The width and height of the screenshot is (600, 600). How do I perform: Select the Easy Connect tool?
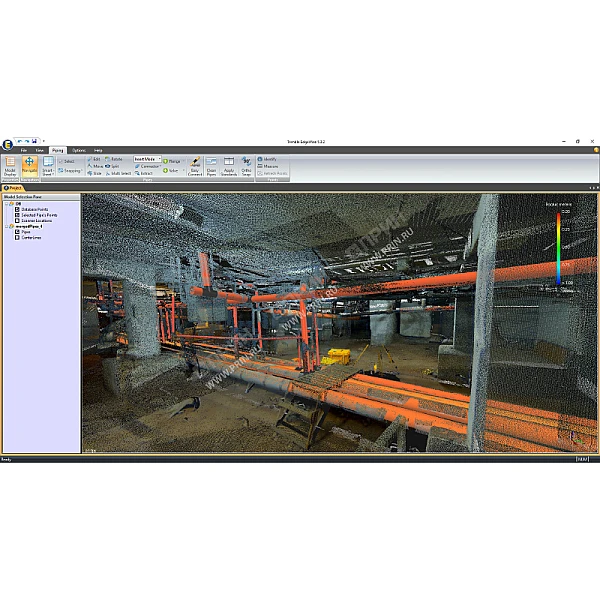(x=195, y=164)
